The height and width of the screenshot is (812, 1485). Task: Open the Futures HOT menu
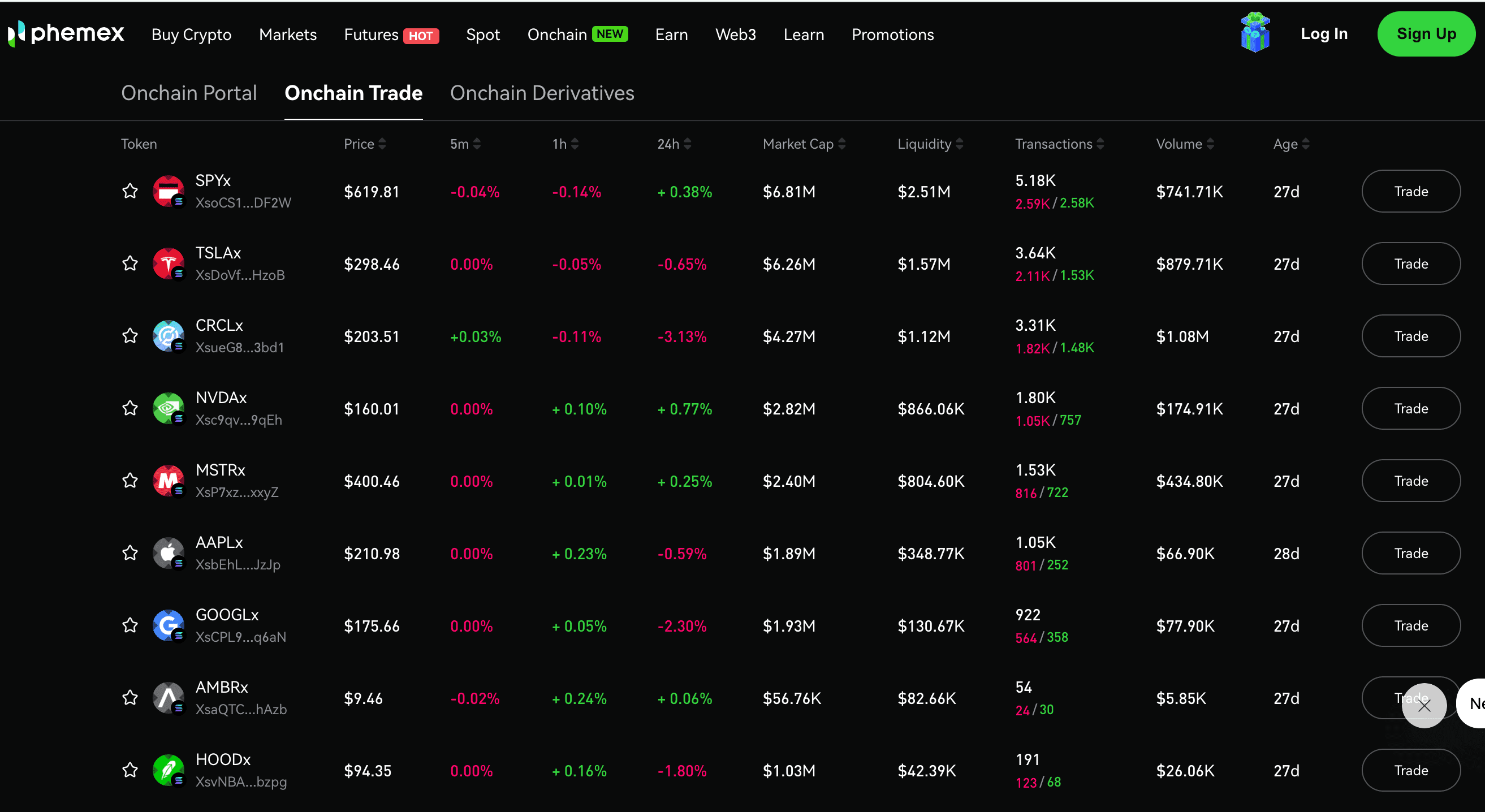point(391,34)
